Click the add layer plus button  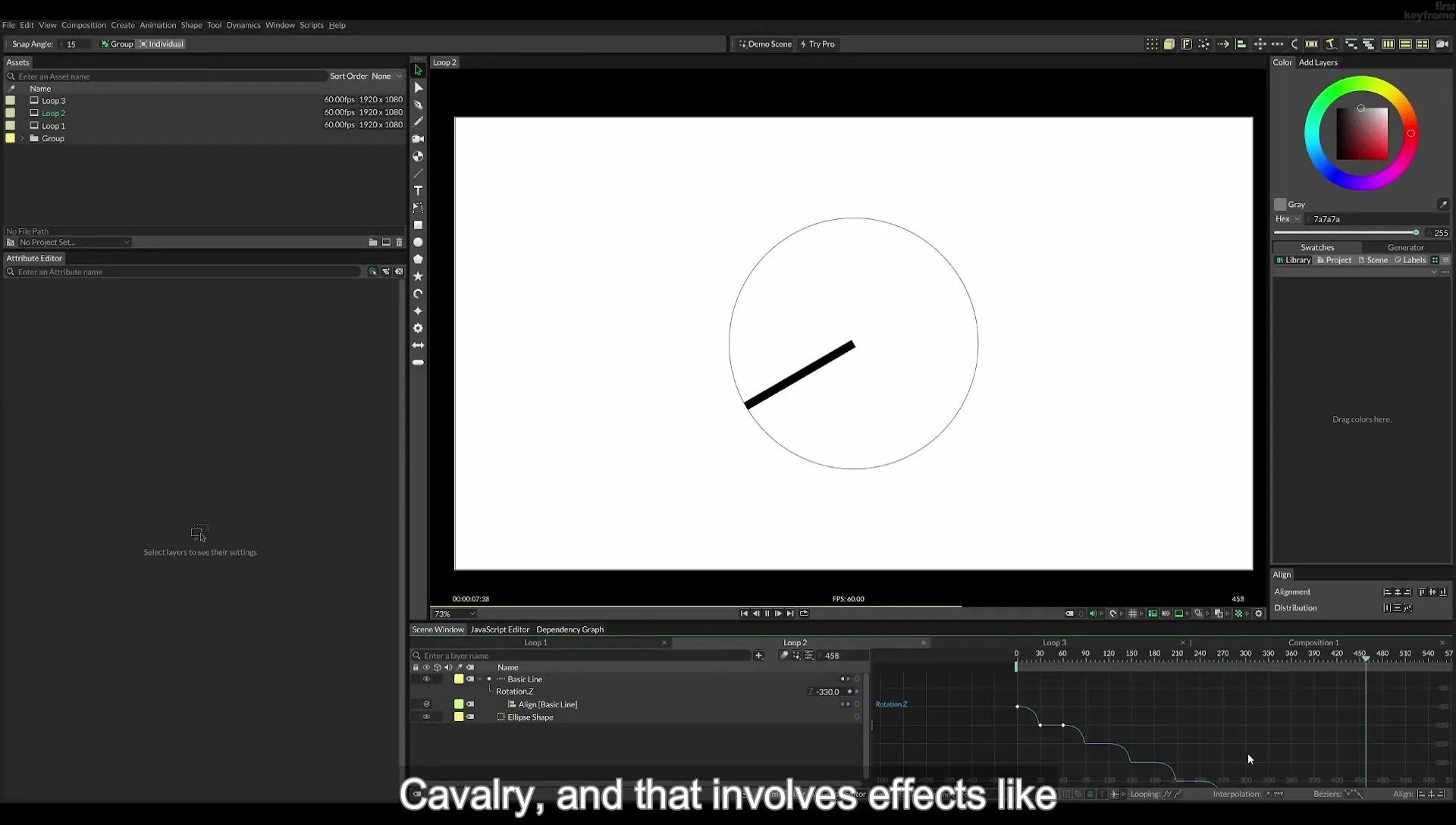point(758,656)
